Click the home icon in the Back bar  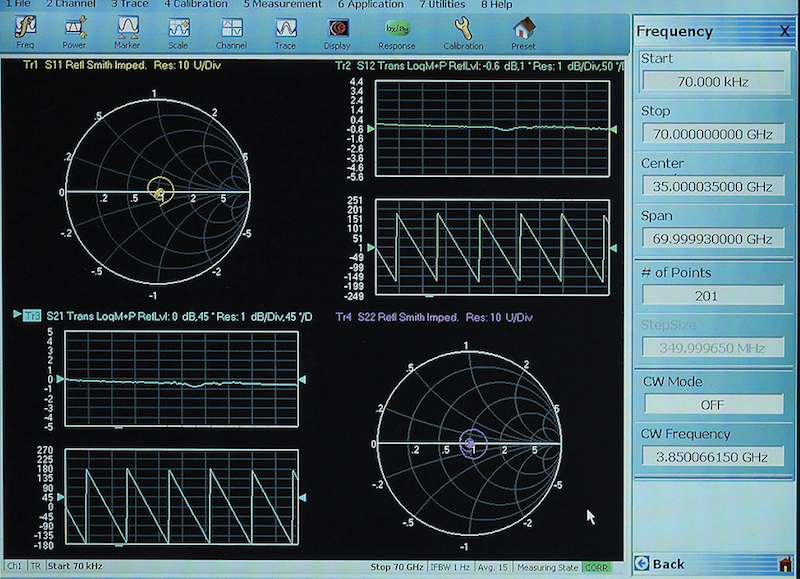(786, 564)
